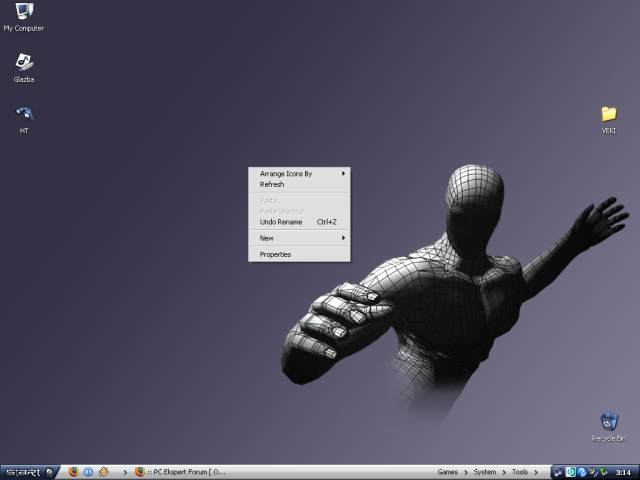This screenshot has width=640, height=480.
Task: Open the Recycle Bin icon
Action: point(608,423)
